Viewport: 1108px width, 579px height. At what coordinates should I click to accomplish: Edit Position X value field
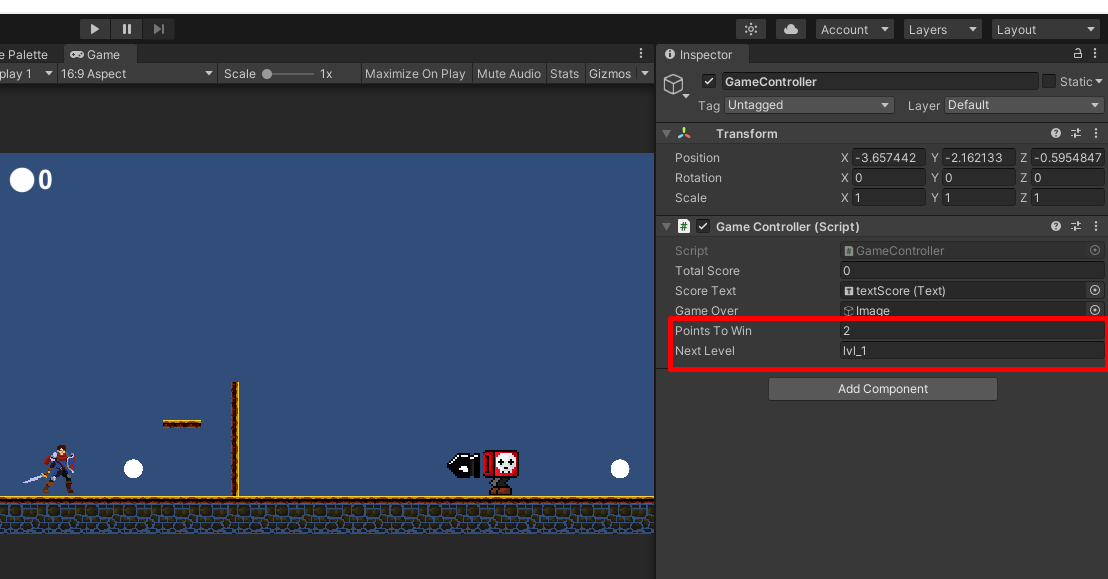point(888,158)
